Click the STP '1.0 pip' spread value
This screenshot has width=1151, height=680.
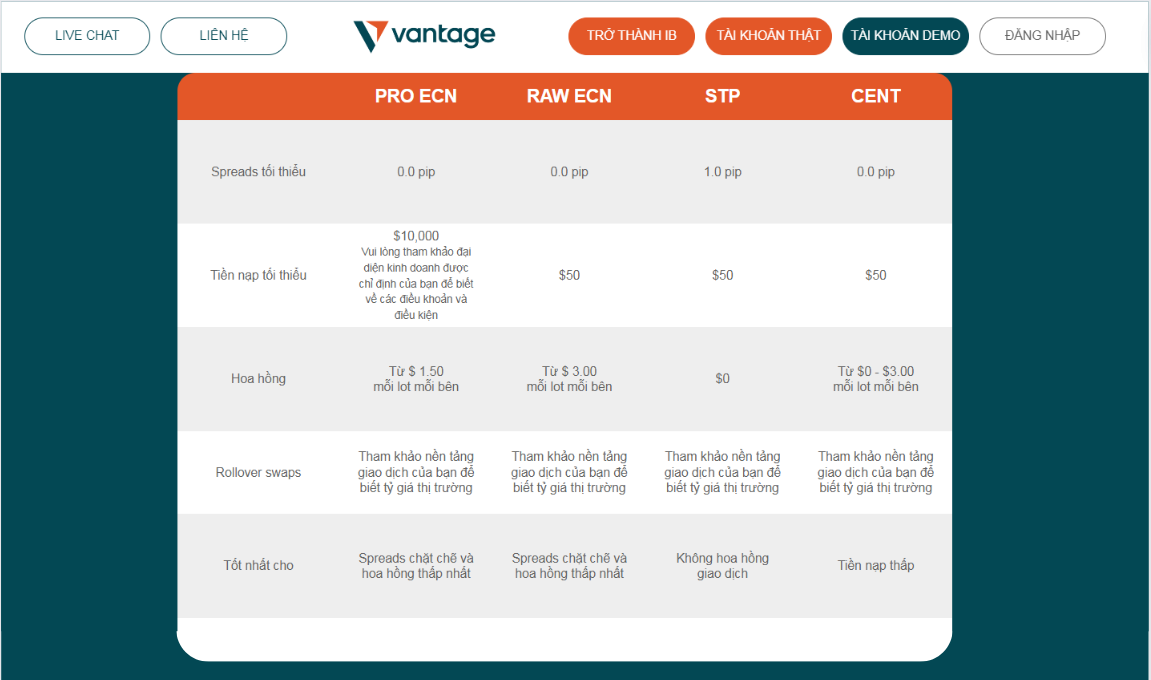tap(722, 172)
